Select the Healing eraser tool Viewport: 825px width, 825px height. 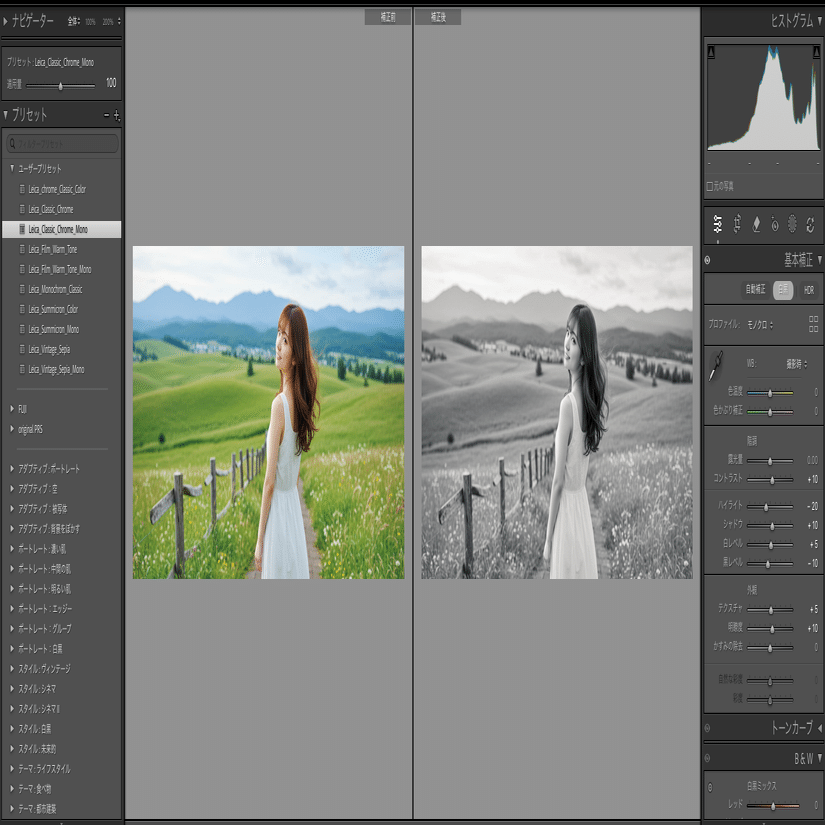[756, 224]
